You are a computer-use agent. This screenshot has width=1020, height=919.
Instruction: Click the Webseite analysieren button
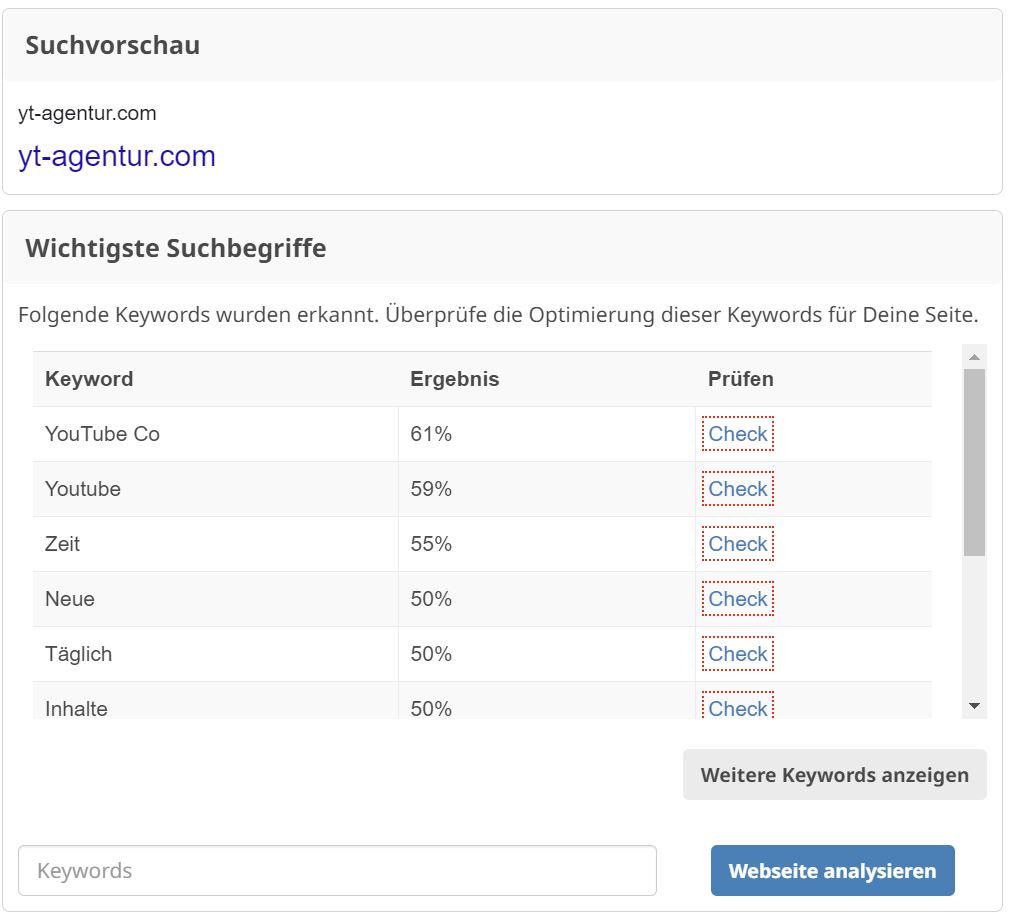click(x=833, y=870)
